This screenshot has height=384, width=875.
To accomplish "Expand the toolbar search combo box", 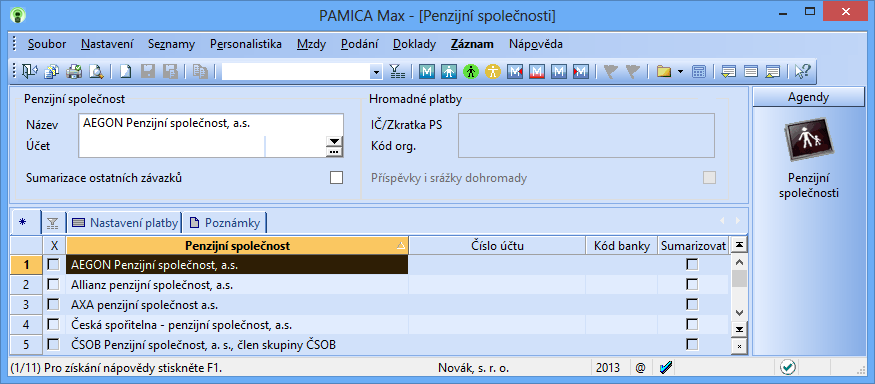I will [x=377, y=72].
